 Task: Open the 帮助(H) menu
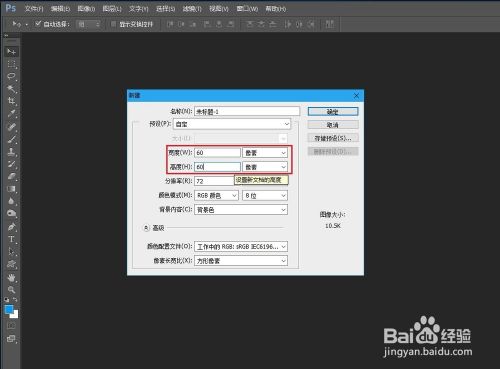tap(275, 9)
